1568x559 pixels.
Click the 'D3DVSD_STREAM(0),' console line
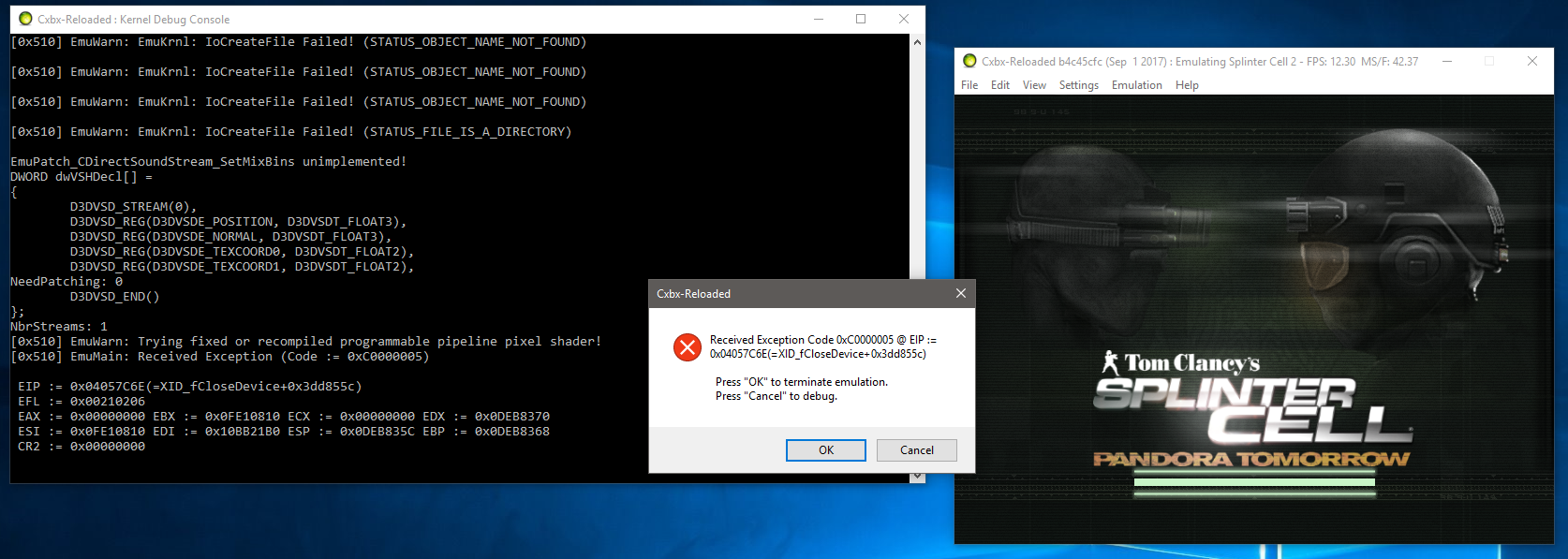click(x=133, y=207)
